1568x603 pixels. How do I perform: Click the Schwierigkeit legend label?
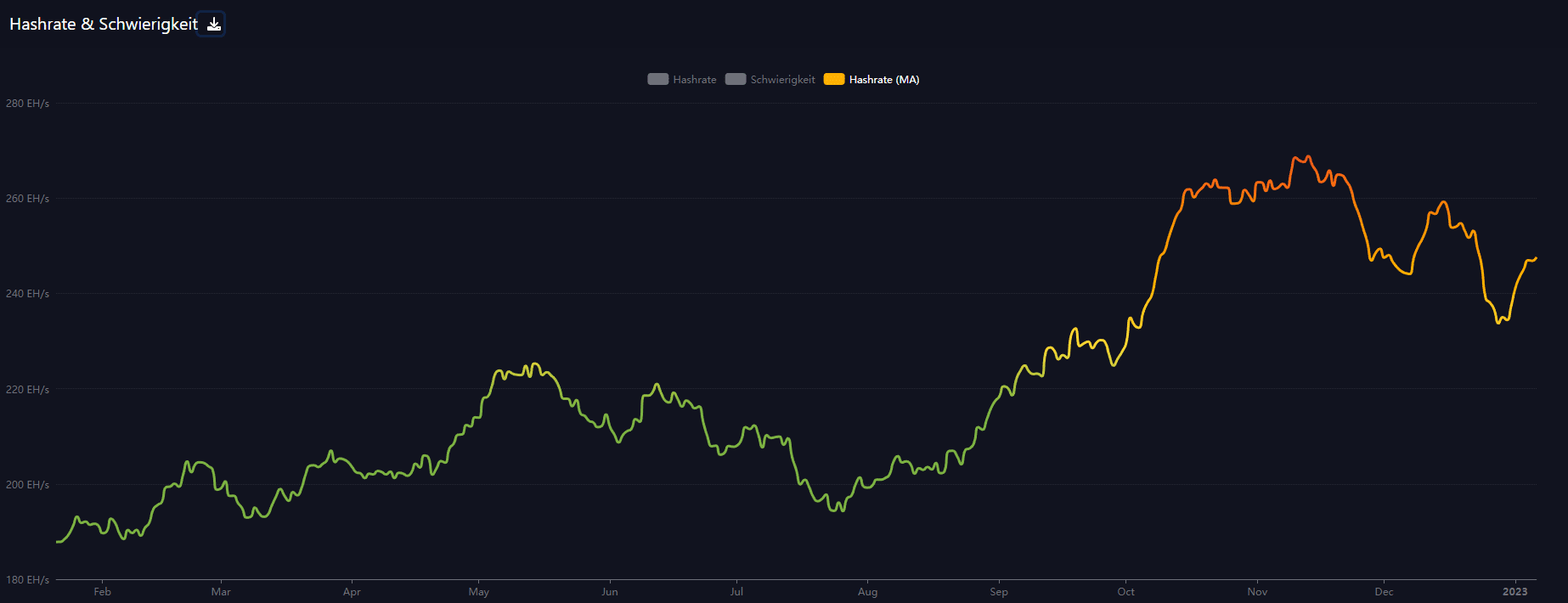click(x=782, y=80)
